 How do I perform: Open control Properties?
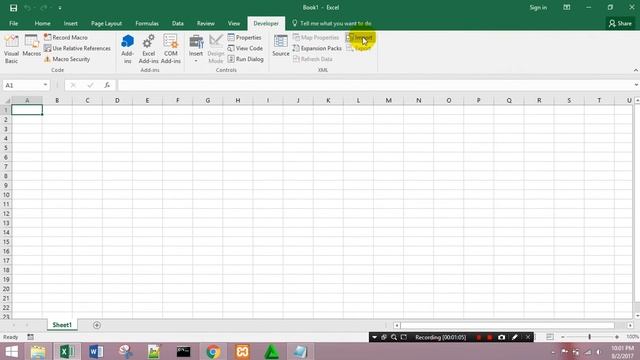click(244, 37)
